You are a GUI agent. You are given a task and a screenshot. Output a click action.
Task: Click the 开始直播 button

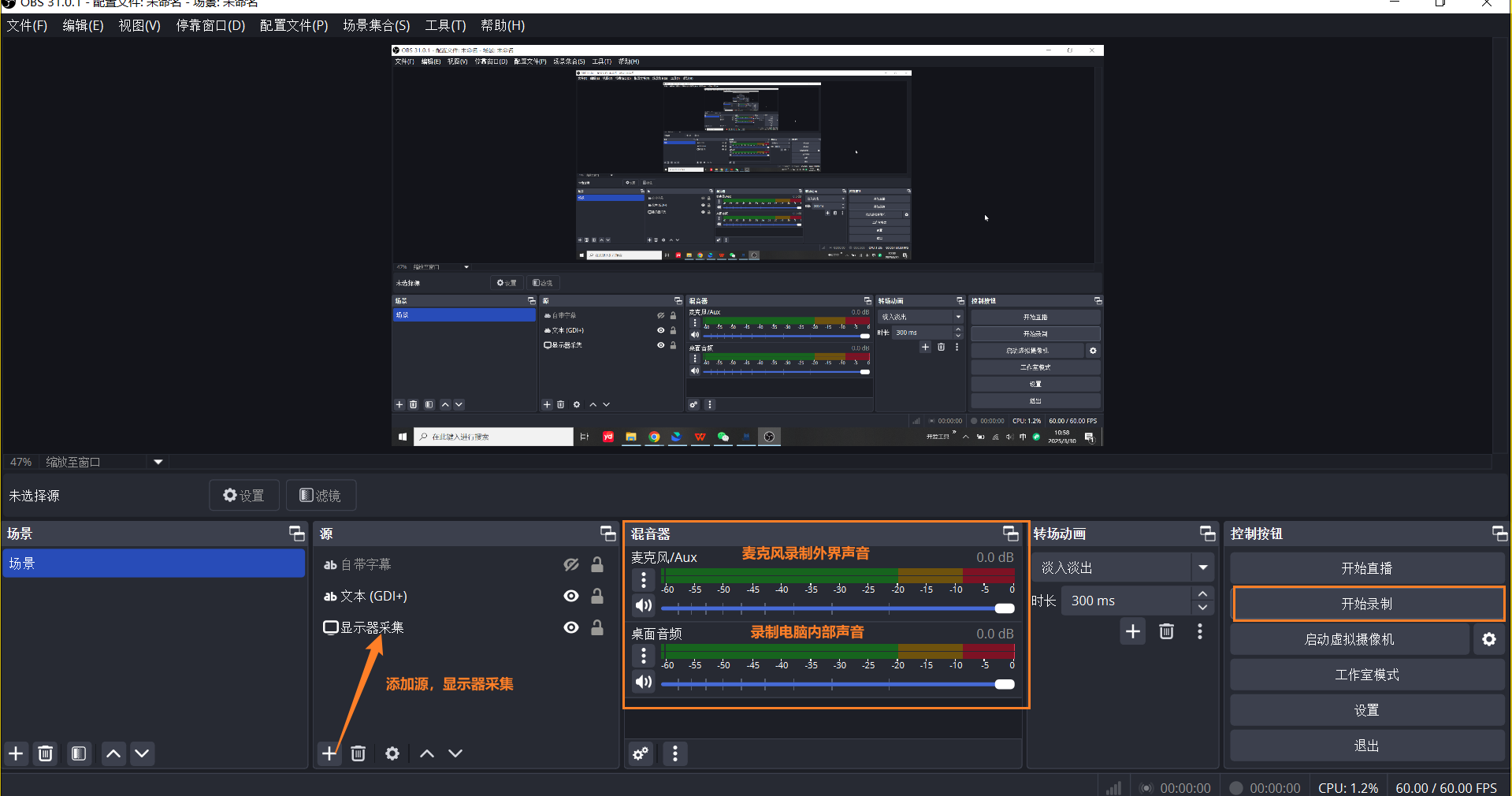[x=1367, y=568]
